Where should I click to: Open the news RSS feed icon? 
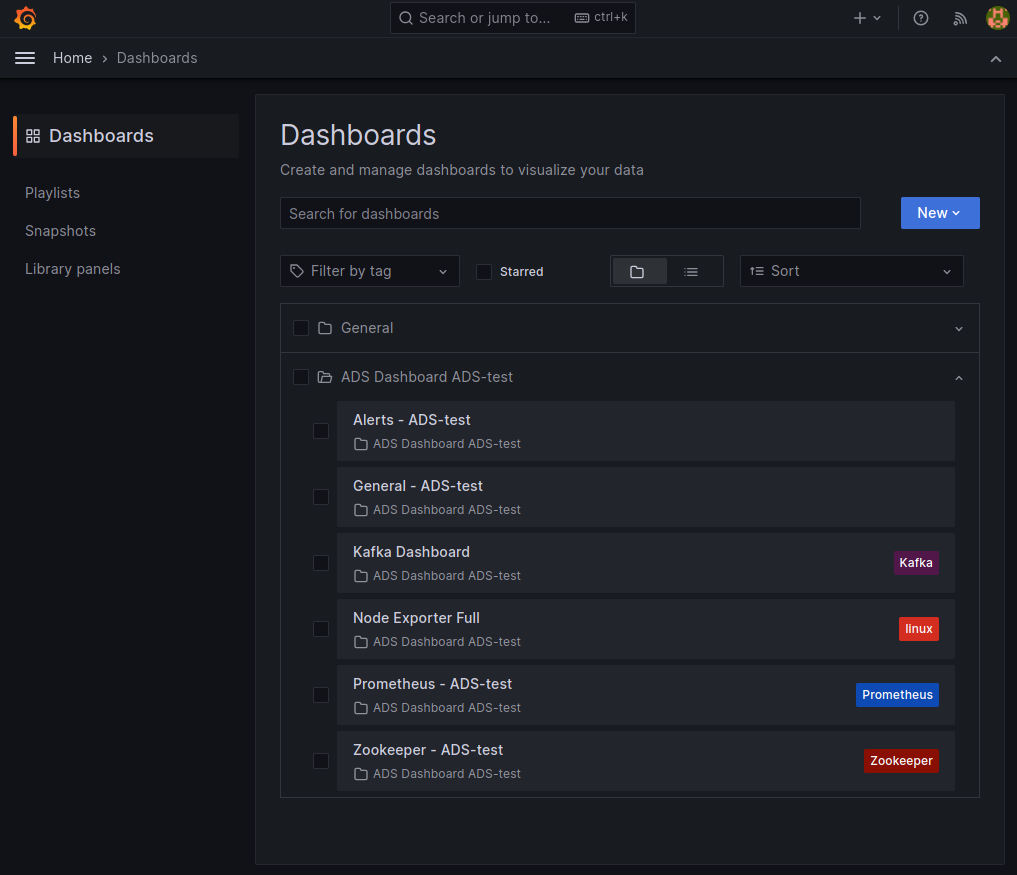pyautogui.click(x=960, y=18)
